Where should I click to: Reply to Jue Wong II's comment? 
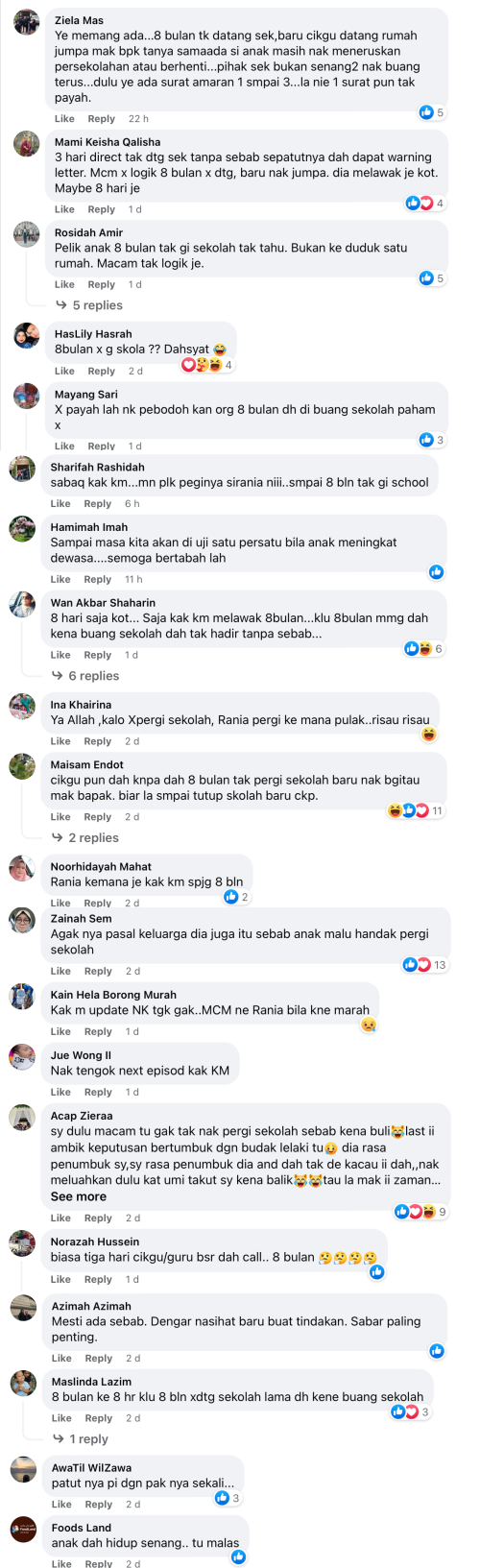click(98, 1092)
